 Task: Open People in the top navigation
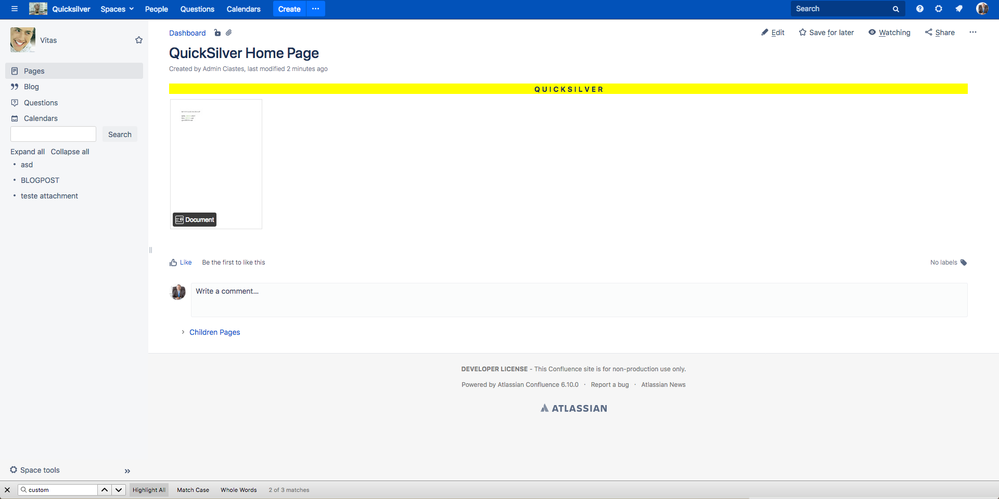156,9
